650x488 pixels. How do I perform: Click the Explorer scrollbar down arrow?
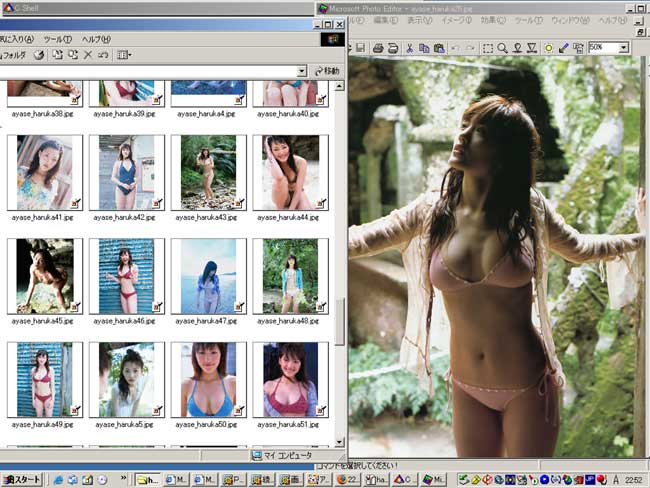(340, 442)
